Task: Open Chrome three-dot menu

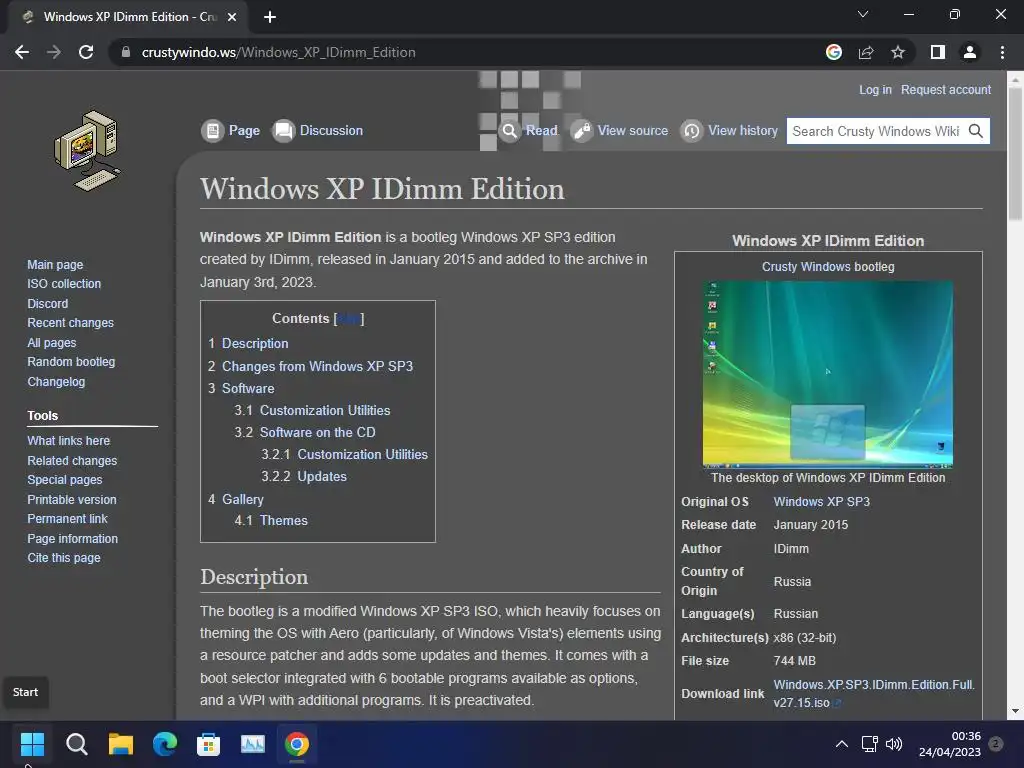Action: [x=1002, y=52]
